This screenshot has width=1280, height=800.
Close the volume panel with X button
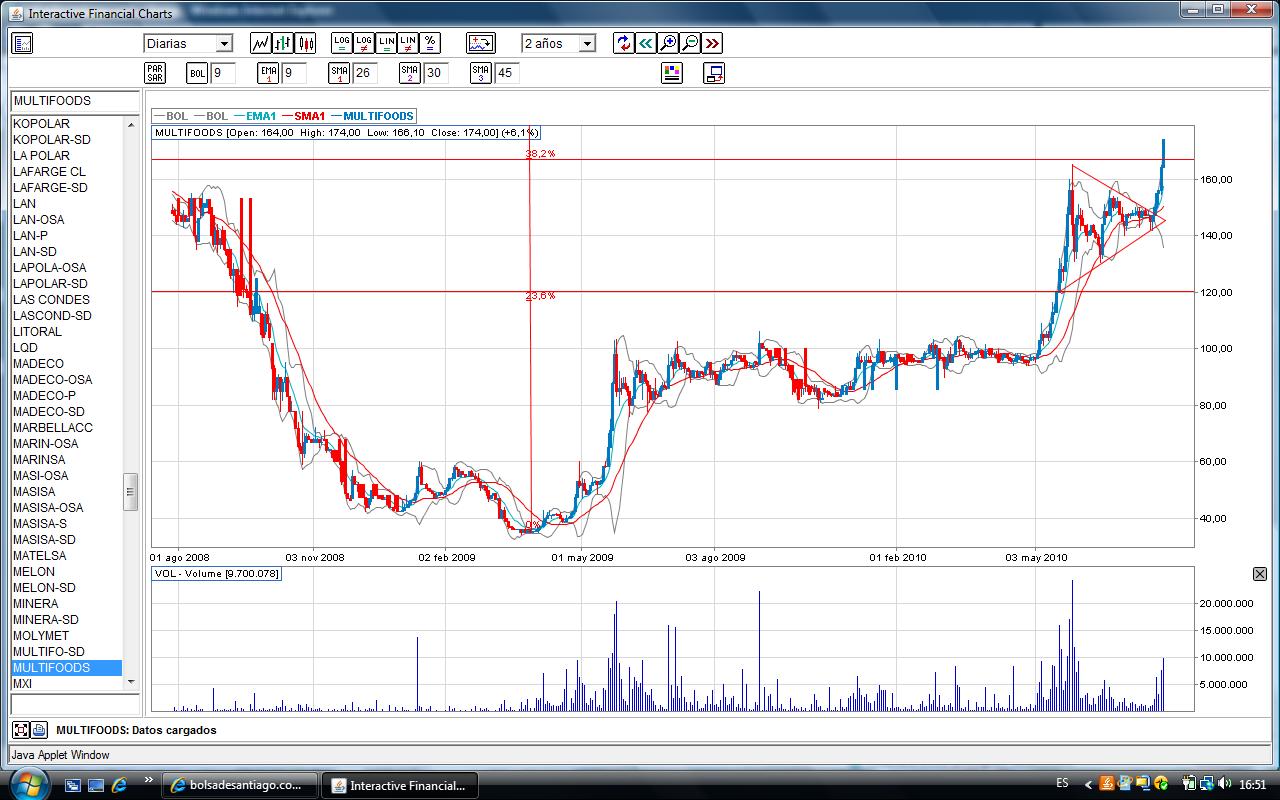(x=1260, y=574)
